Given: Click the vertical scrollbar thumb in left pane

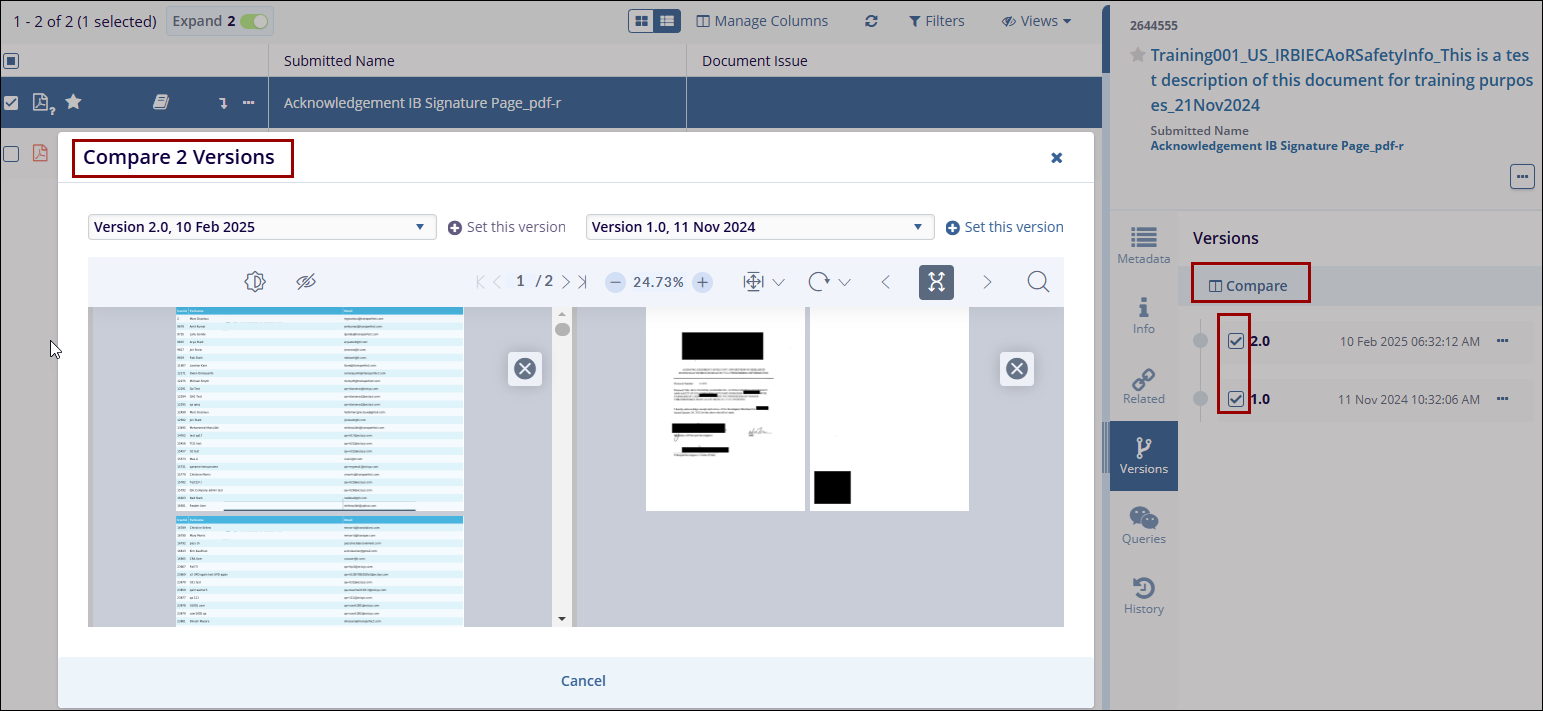Looking at the screenshot, I should tap(563, 330).
